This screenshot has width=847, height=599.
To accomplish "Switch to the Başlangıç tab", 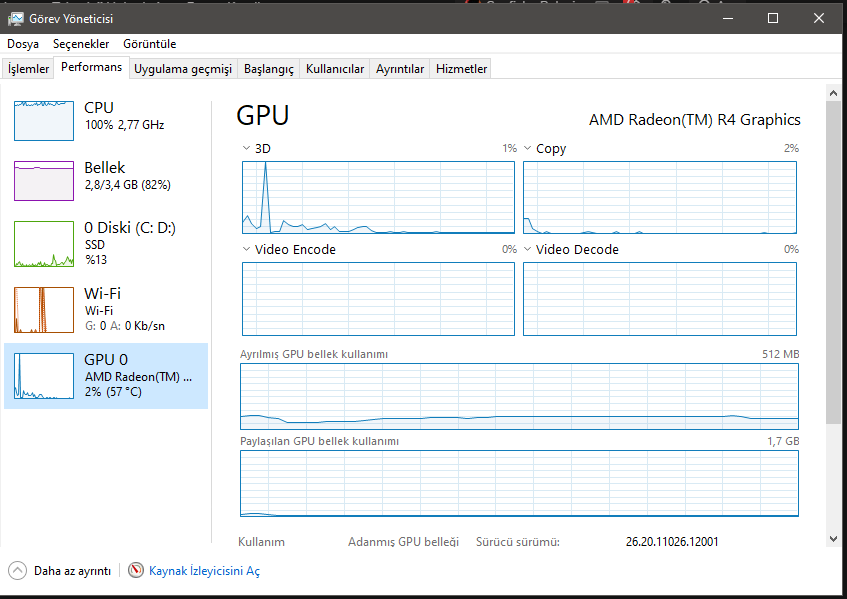I will click(x=269, y=69).
